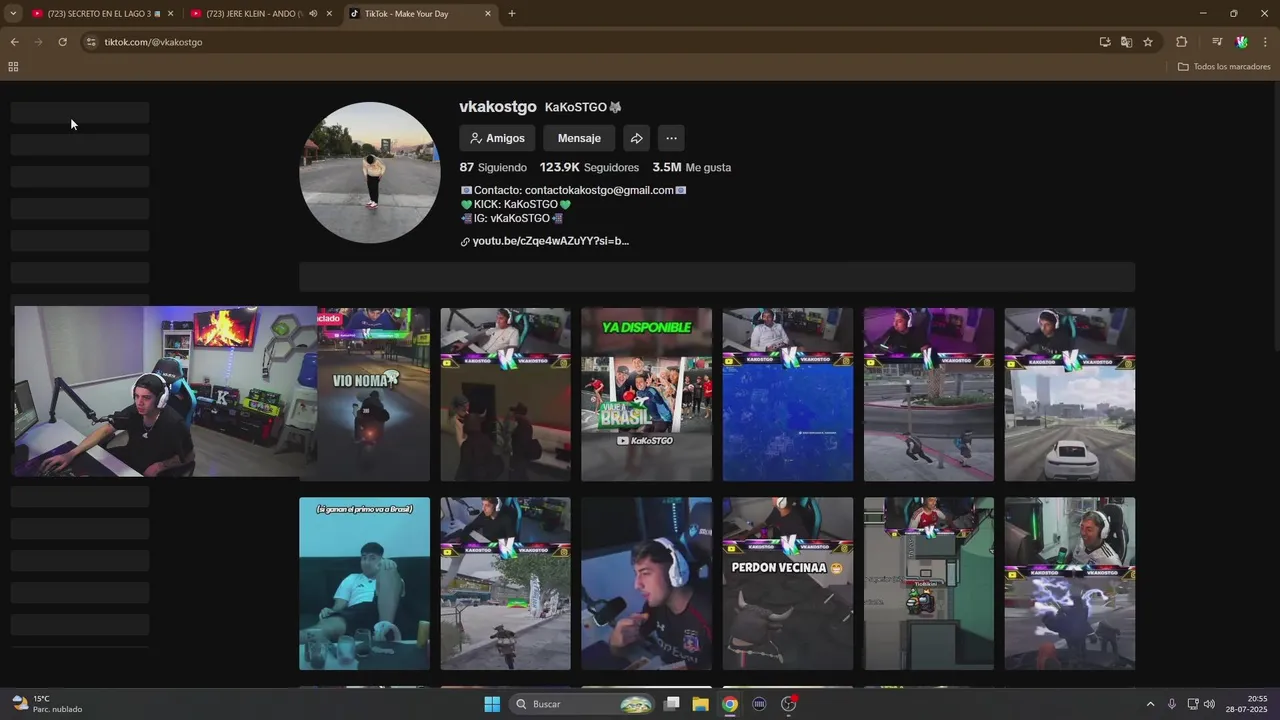Click the KICK: KaKoSTGO bio line
1280x720 pixels.
click(515, 204)
